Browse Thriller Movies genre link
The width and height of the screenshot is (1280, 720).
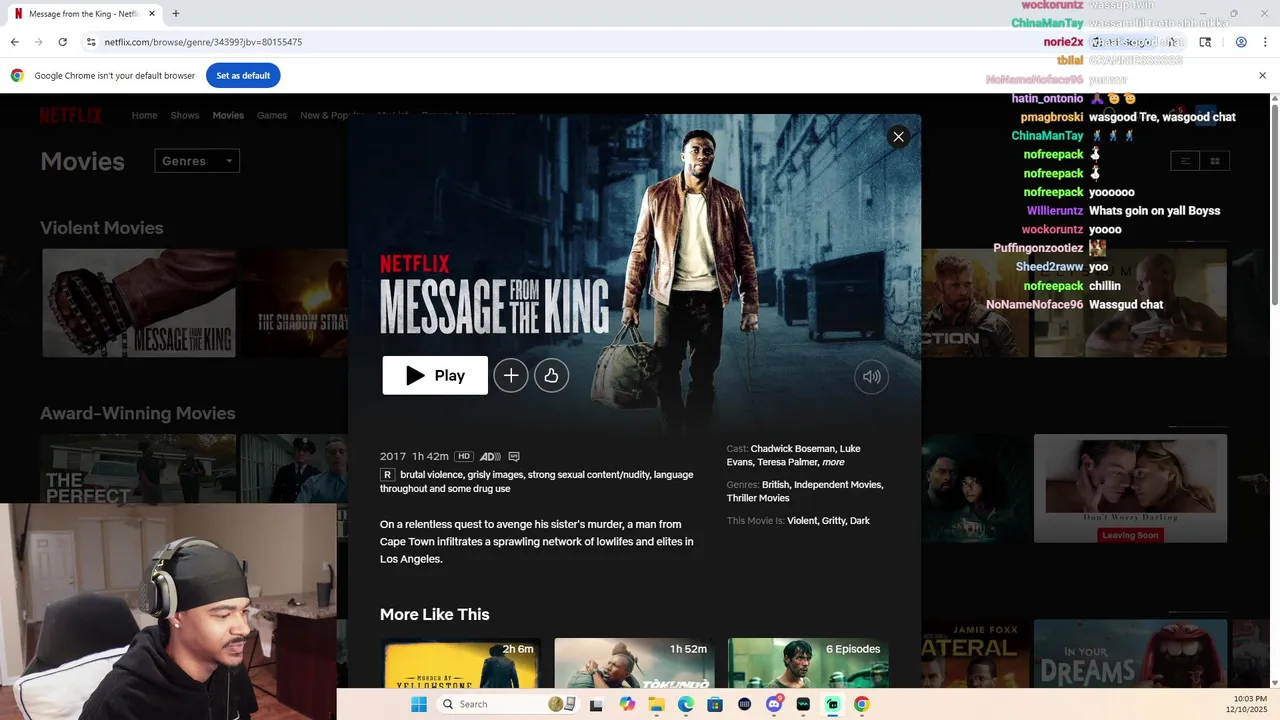(x=758, y=498)
